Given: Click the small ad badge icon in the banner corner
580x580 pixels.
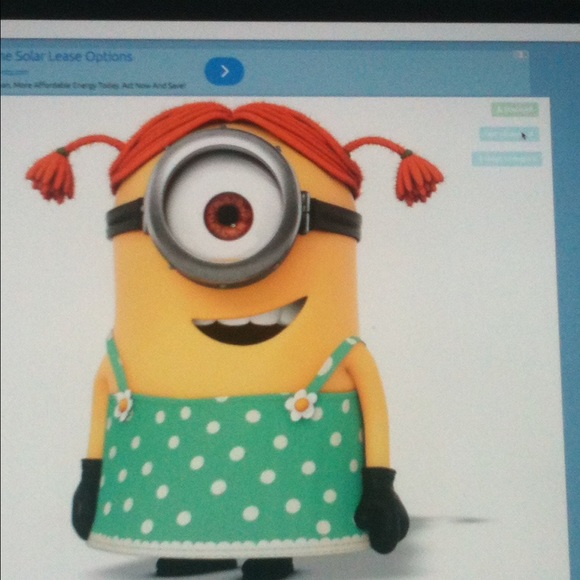Looking at the screenshot, I should click(521, 55).
